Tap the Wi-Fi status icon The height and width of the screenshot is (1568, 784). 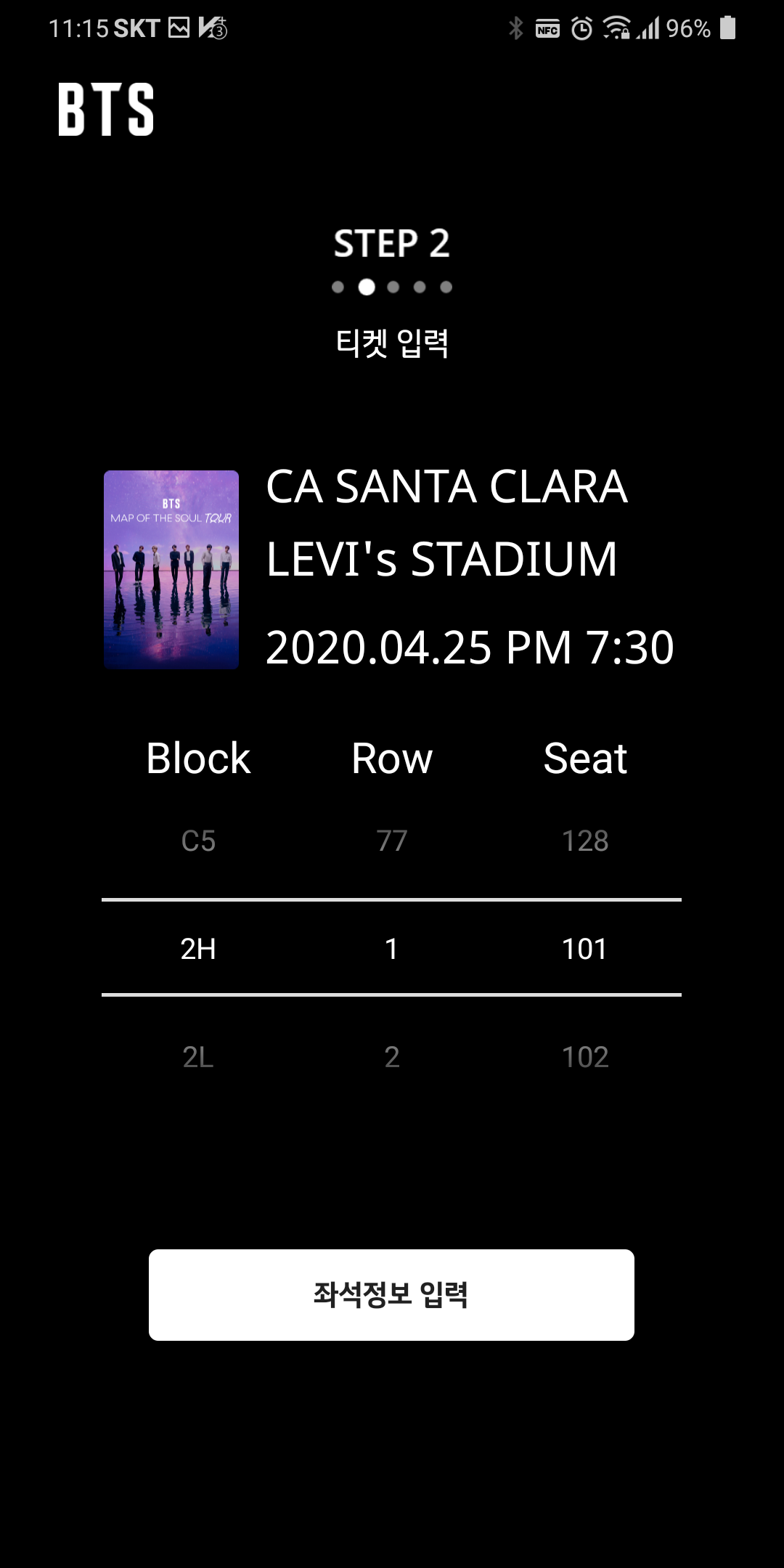pos(616,28)
